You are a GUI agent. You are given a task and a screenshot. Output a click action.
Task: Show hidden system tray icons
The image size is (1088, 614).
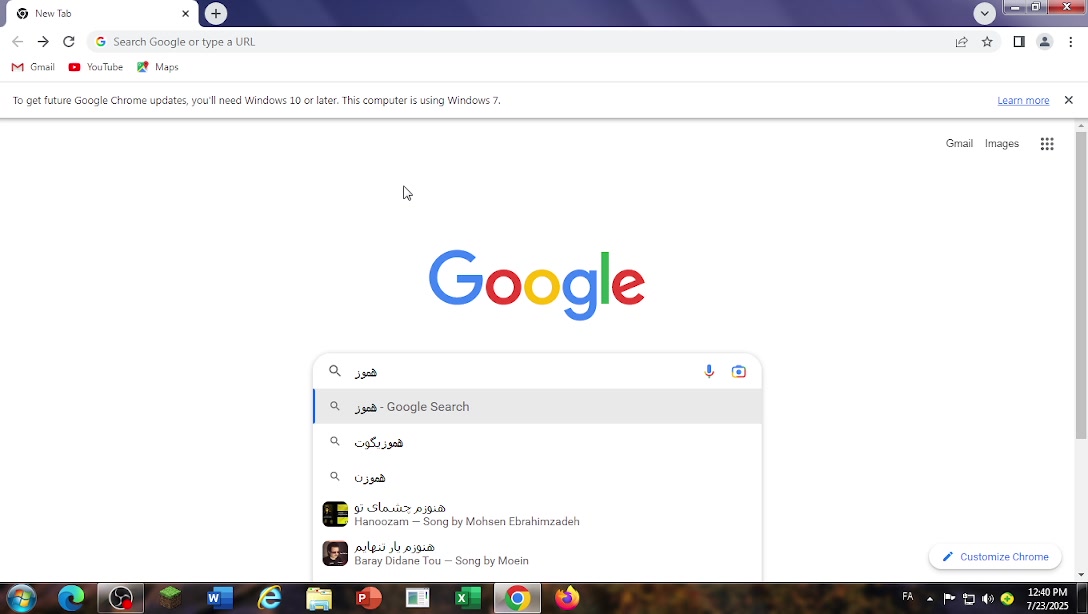click(x=930, y=599)
